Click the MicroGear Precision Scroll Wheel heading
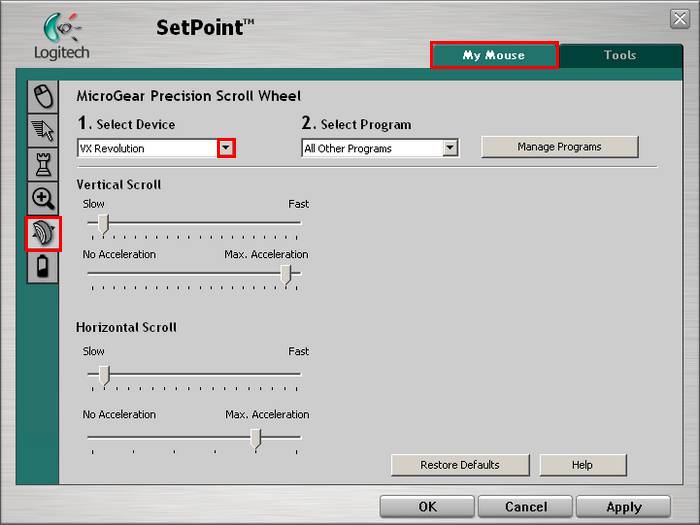 click(x=188, y=96)
